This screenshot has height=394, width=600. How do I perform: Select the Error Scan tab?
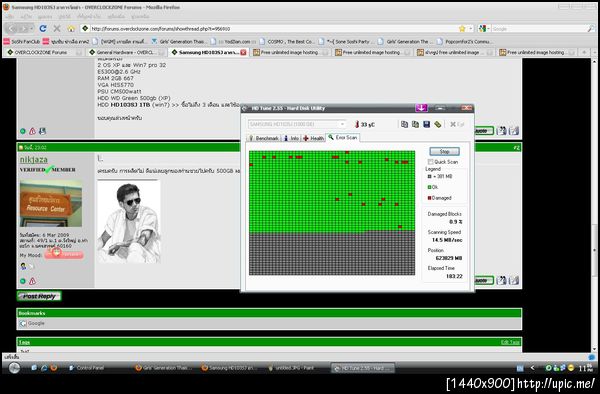(x=343, y=137)
